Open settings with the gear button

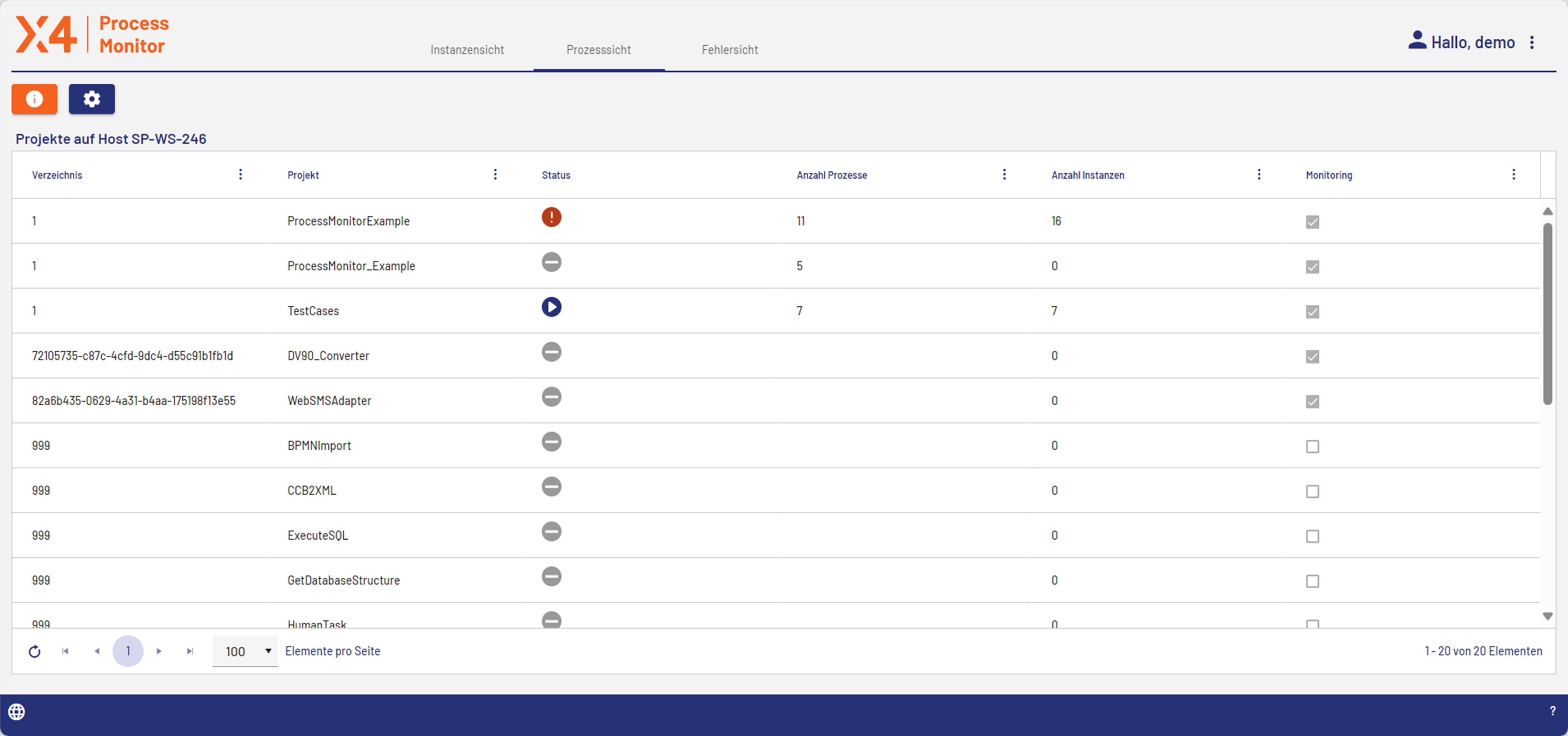(x=91, y=99)
